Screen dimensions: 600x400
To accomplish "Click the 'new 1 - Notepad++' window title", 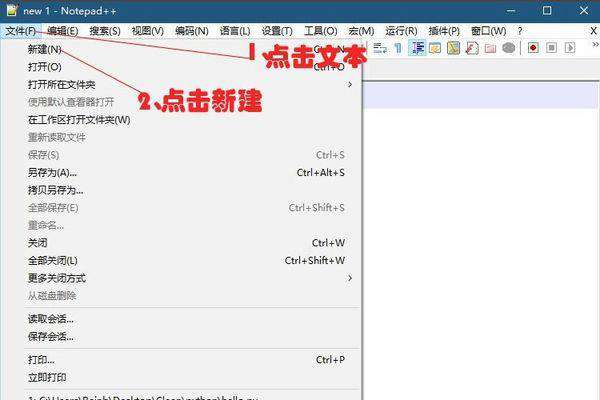I will 70,11.
